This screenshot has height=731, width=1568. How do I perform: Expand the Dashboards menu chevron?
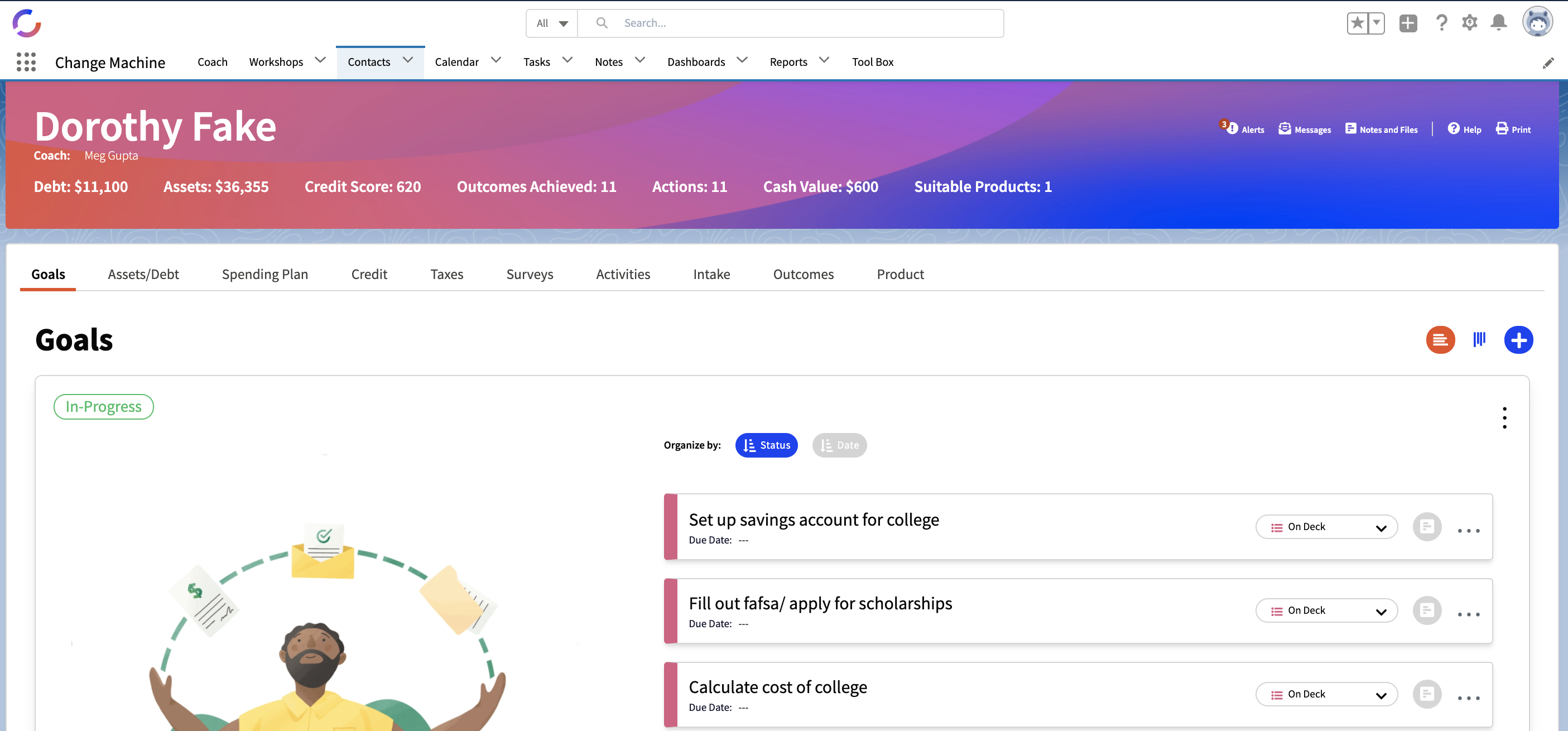[x=742, y=60]
